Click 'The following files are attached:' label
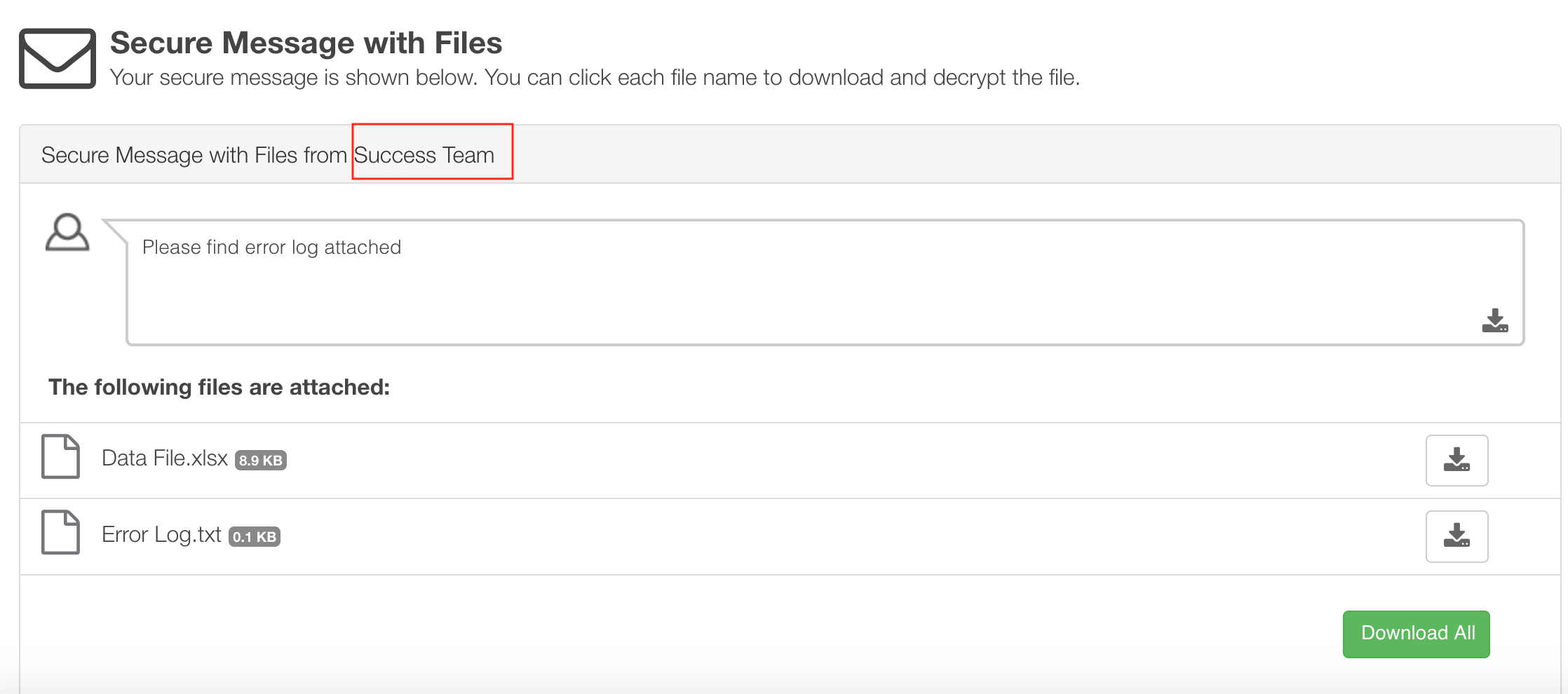Viewport: 1568px width, 694px height. click(x=219, y=387)
